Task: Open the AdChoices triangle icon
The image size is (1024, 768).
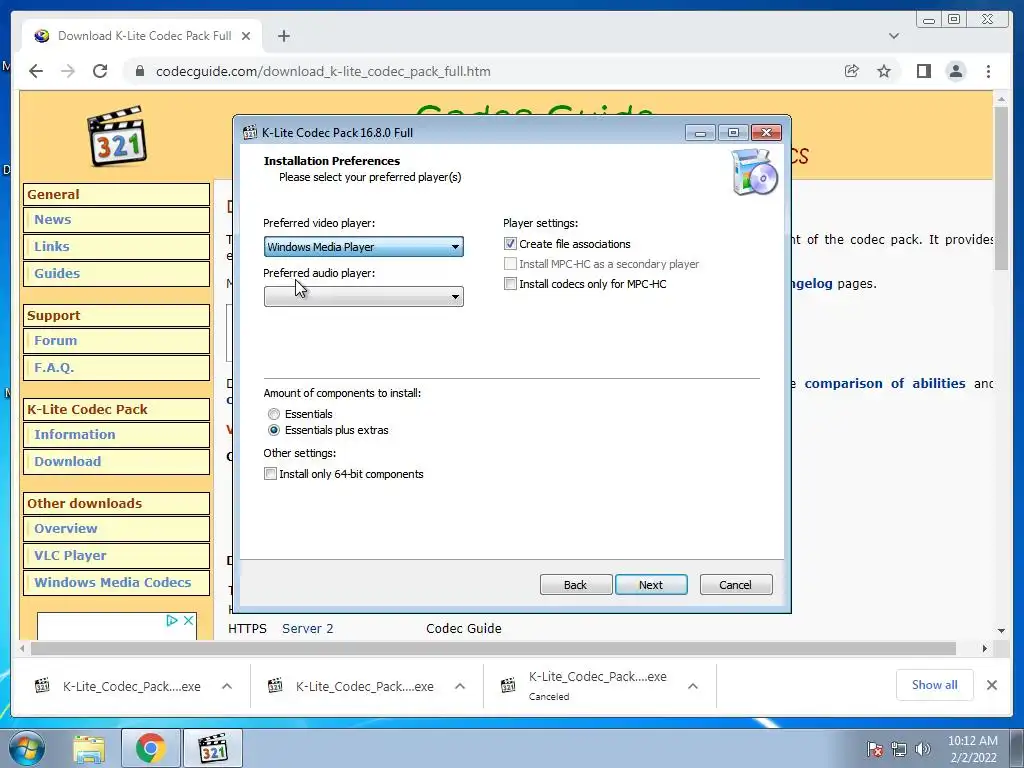Action: pos(172,620)
